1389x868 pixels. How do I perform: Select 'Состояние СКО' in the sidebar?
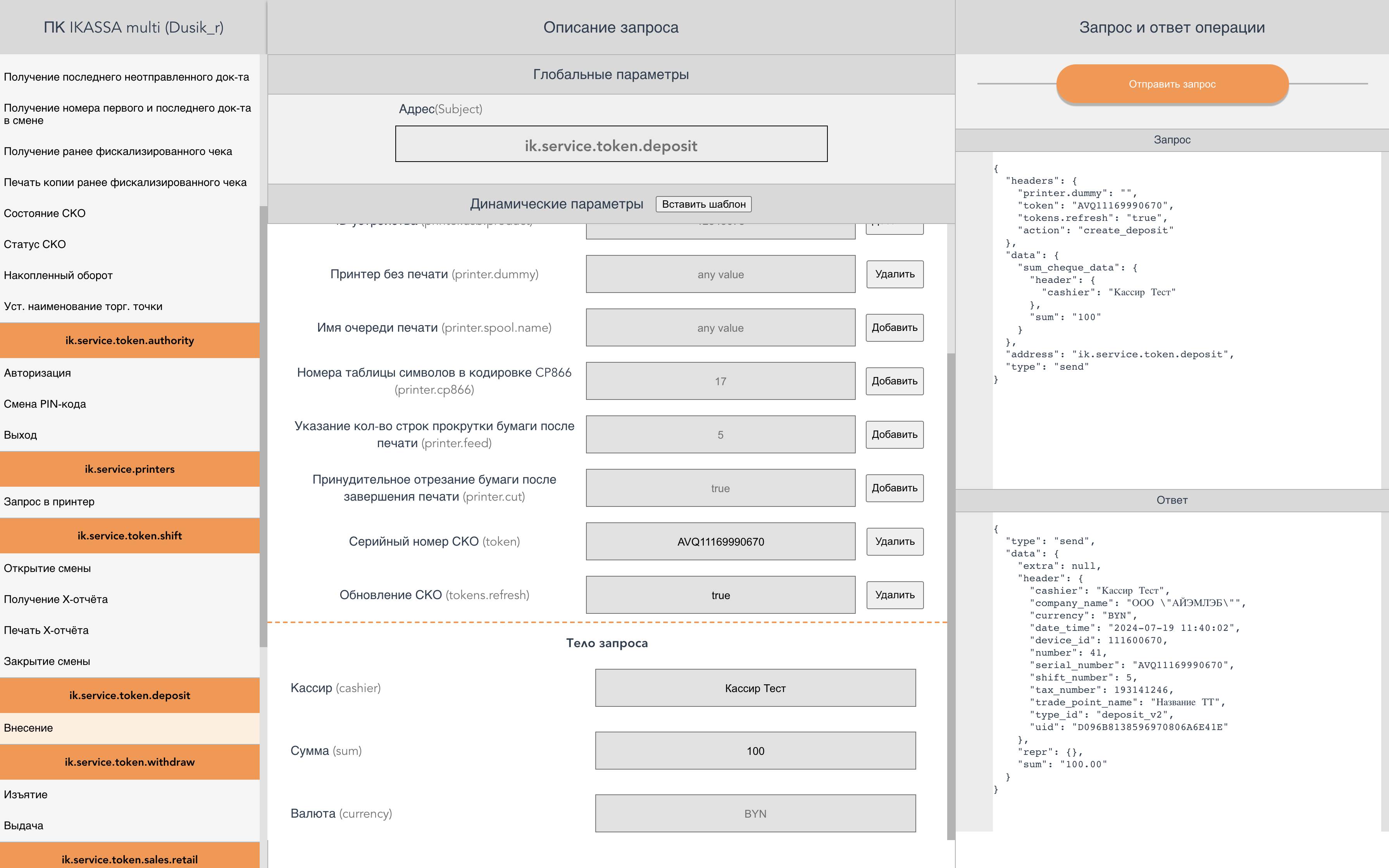pyautogui.click(x=45, y=214)
